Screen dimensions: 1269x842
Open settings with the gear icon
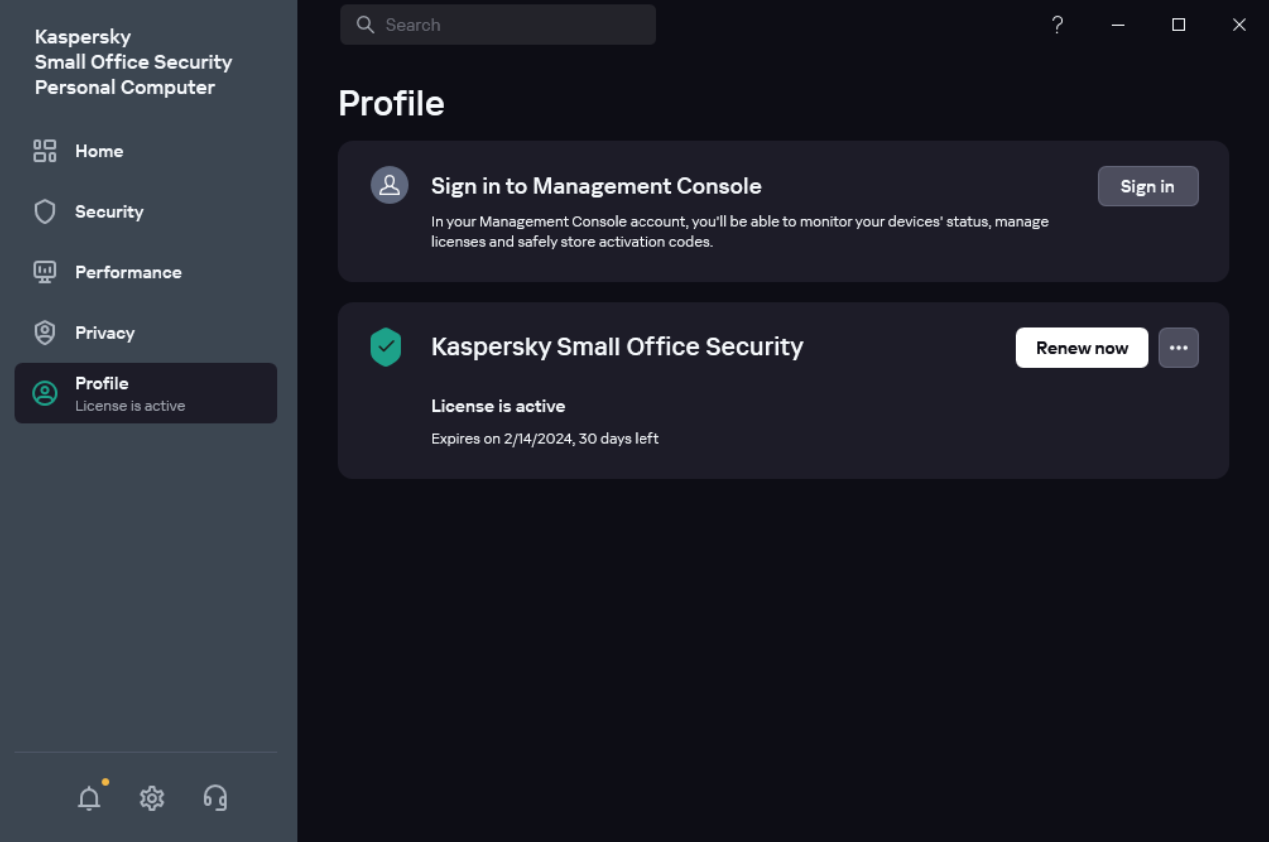[152, 798]
